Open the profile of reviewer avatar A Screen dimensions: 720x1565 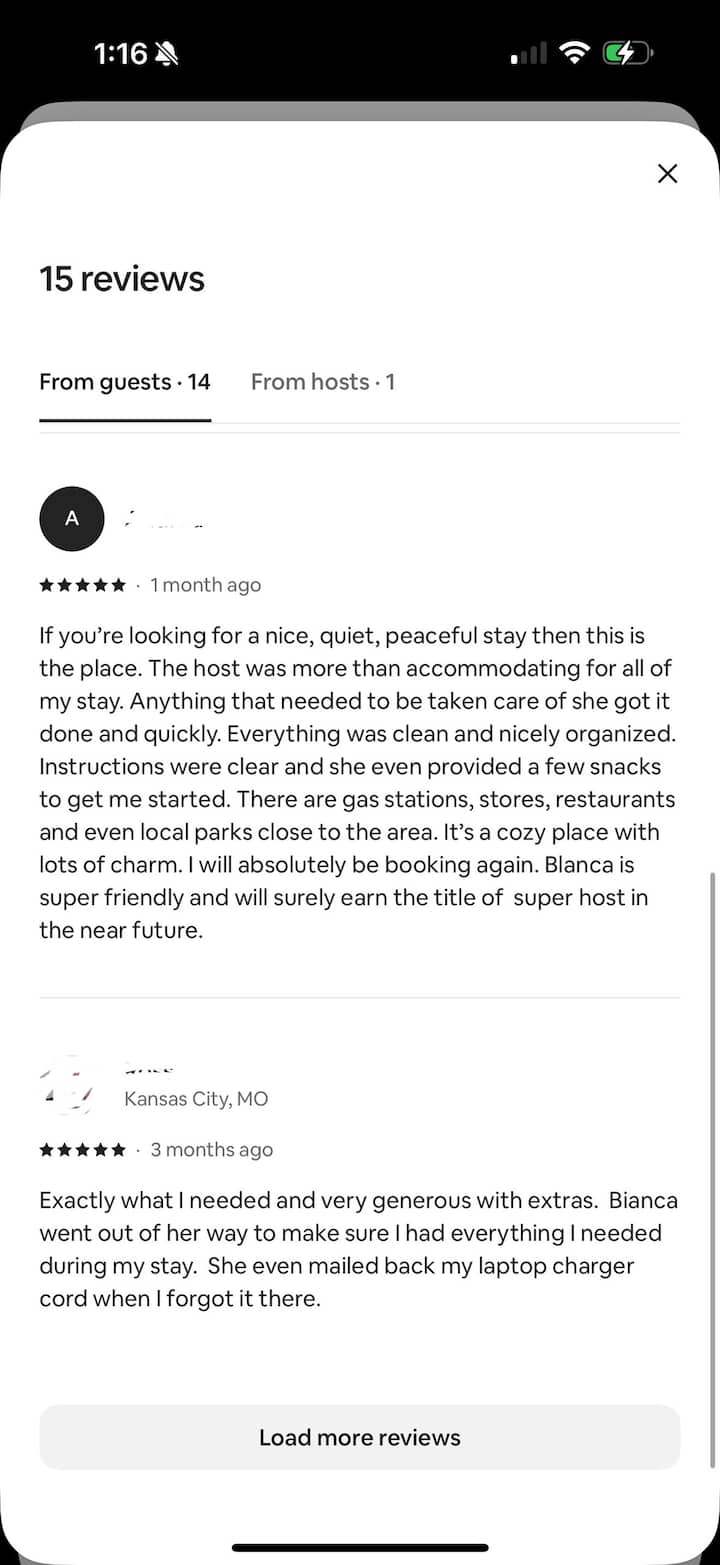click(x=71, y=518)
